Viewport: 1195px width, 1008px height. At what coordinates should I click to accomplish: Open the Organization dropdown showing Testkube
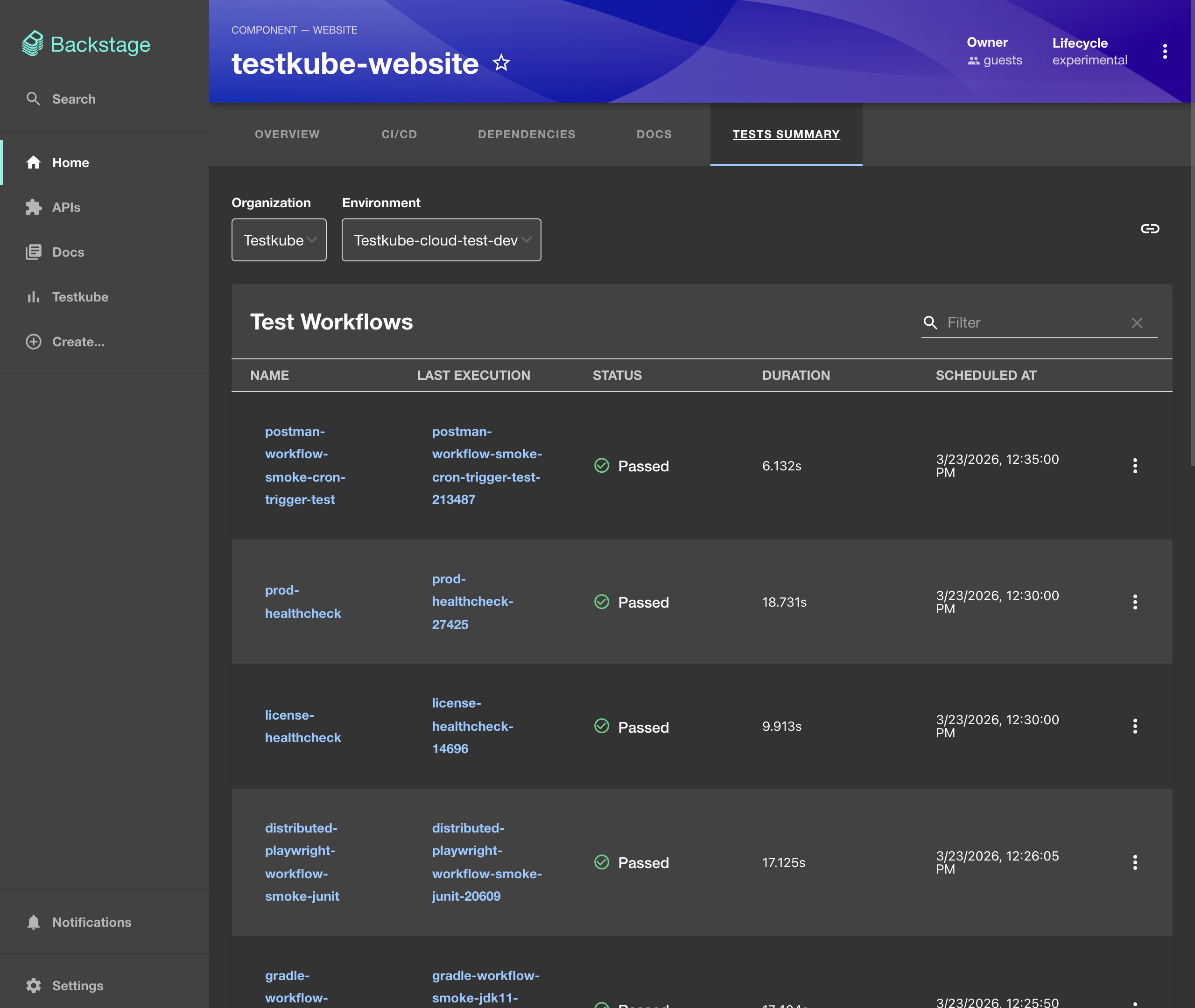point(278,239)
